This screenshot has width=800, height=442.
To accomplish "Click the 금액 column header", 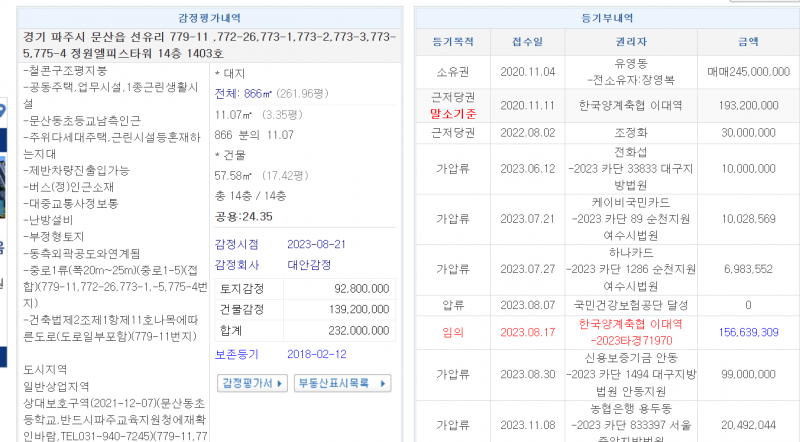I will click(747, 42).
